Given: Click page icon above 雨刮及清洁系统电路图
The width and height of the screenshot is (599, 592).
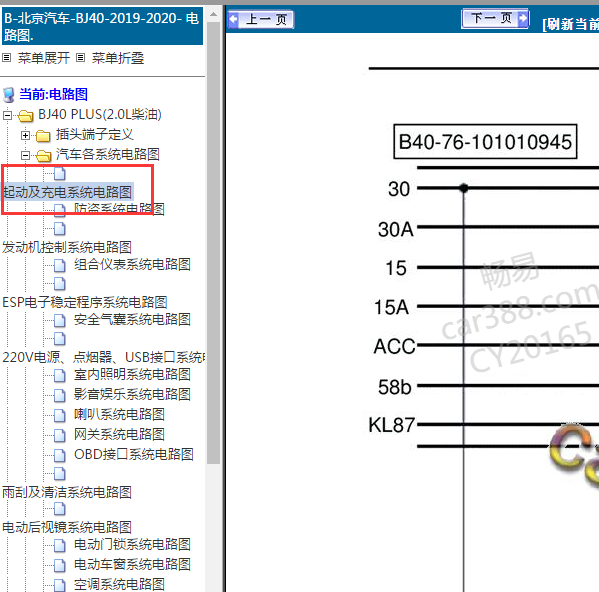Looking at the screenshot, I should pyautogui.click(x=60, y=474).
